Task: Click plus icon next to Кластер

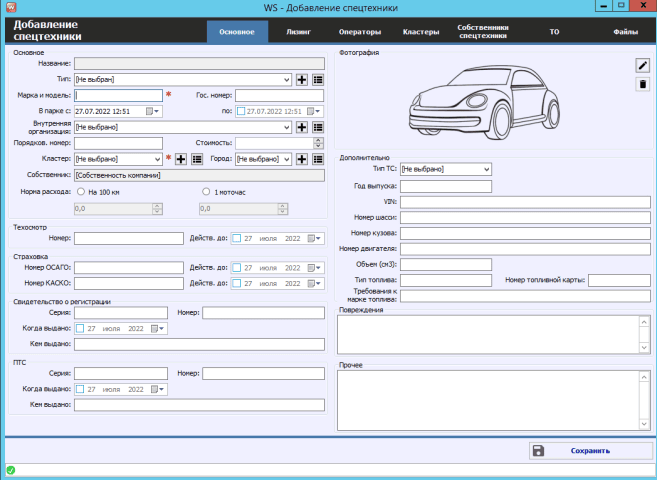Action: point(182,159)
